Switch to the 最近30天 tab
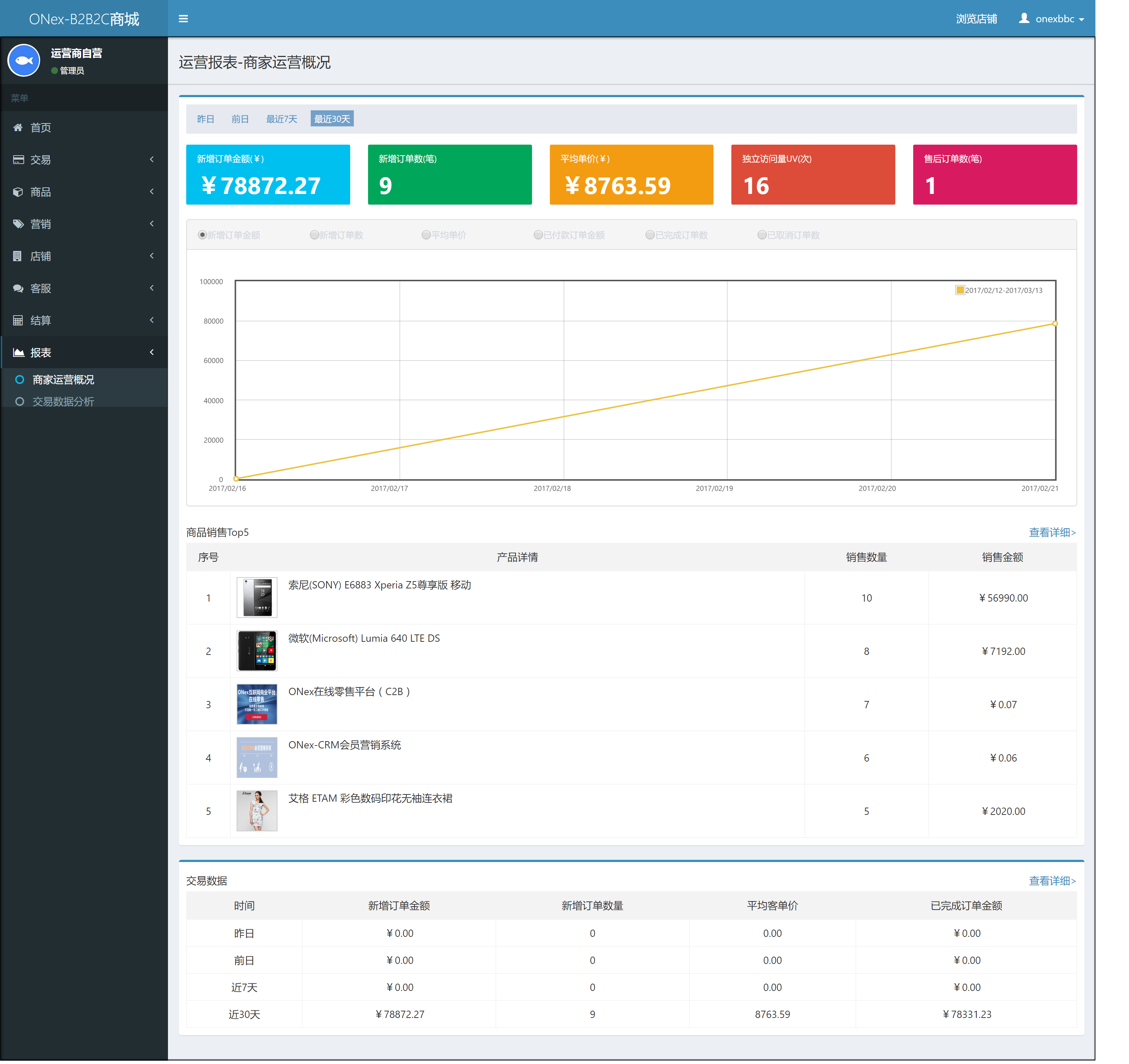 point(332,119)
